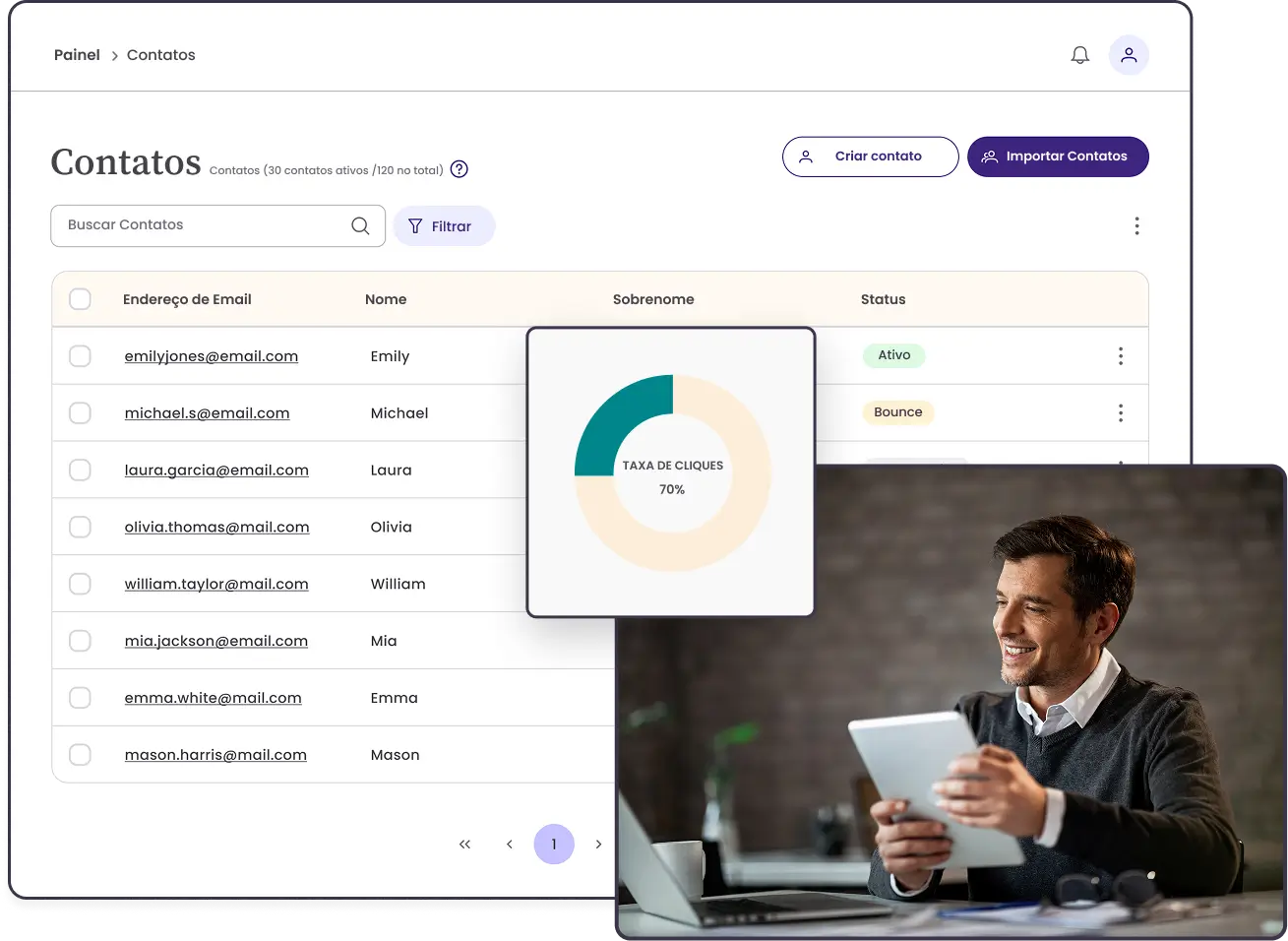Click the help question mark icon

459,169
